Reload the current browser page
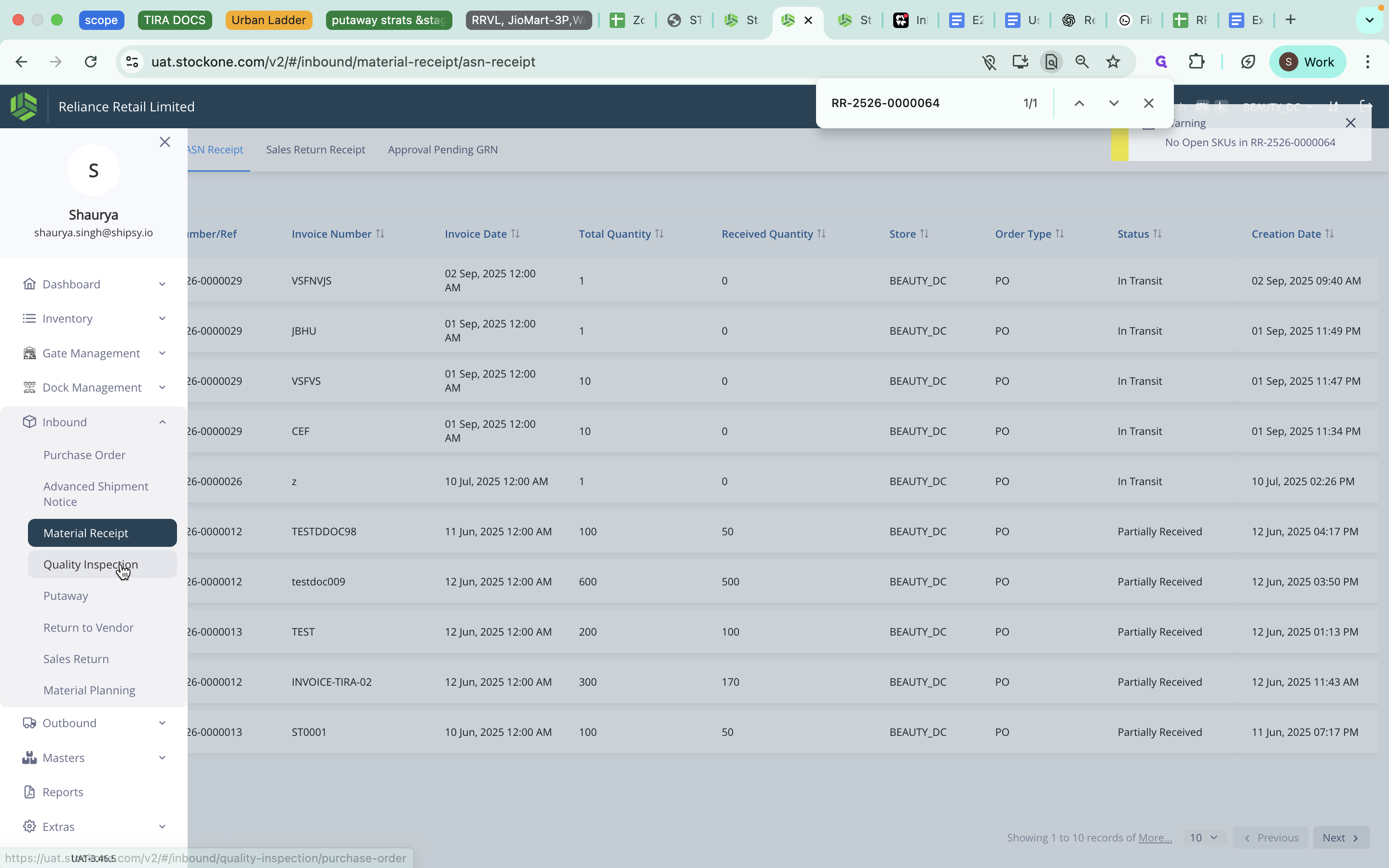The height and width of the screenshot is (868, 1389). (x=91, y=61)
